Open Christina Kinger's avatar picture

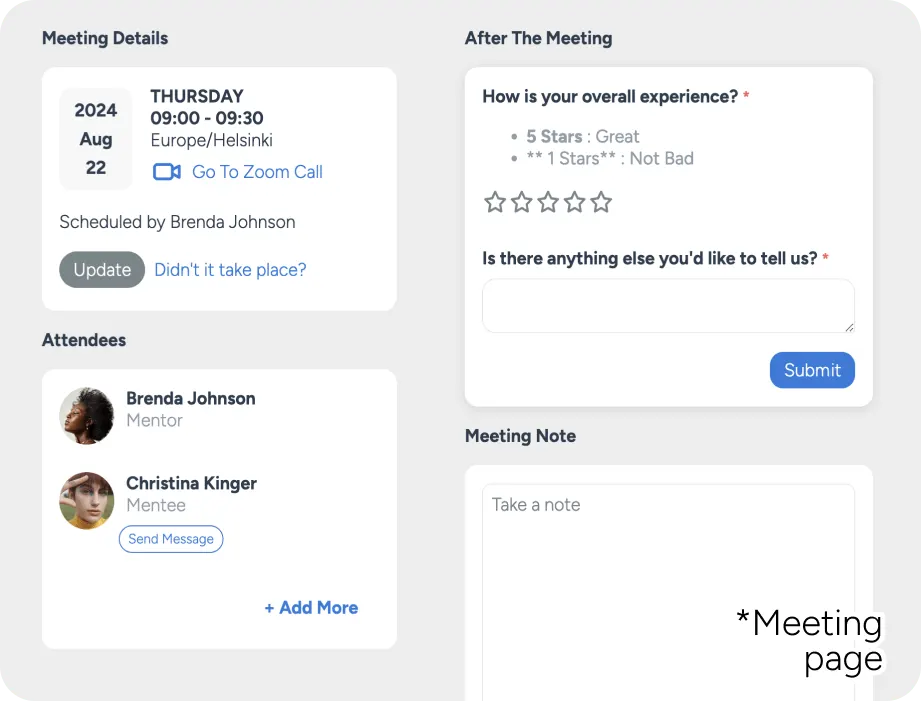(87, 501)
